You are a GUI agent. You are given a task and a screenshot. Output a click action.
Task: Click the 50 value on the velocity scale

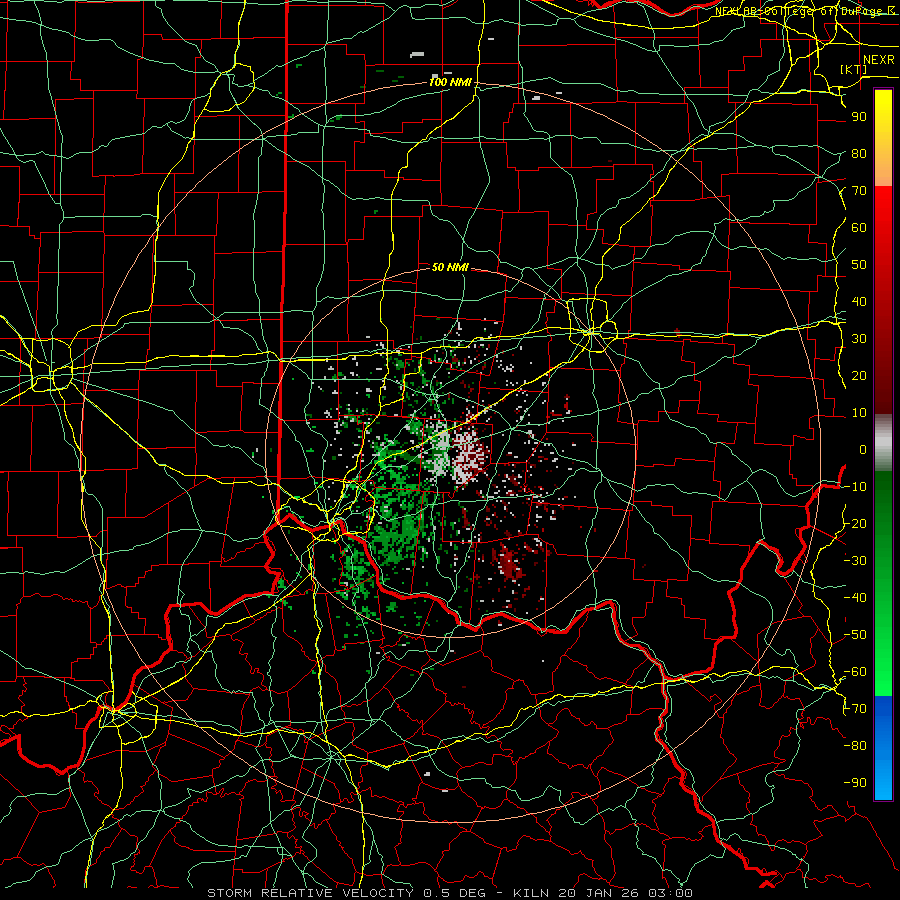click(859, 265)
